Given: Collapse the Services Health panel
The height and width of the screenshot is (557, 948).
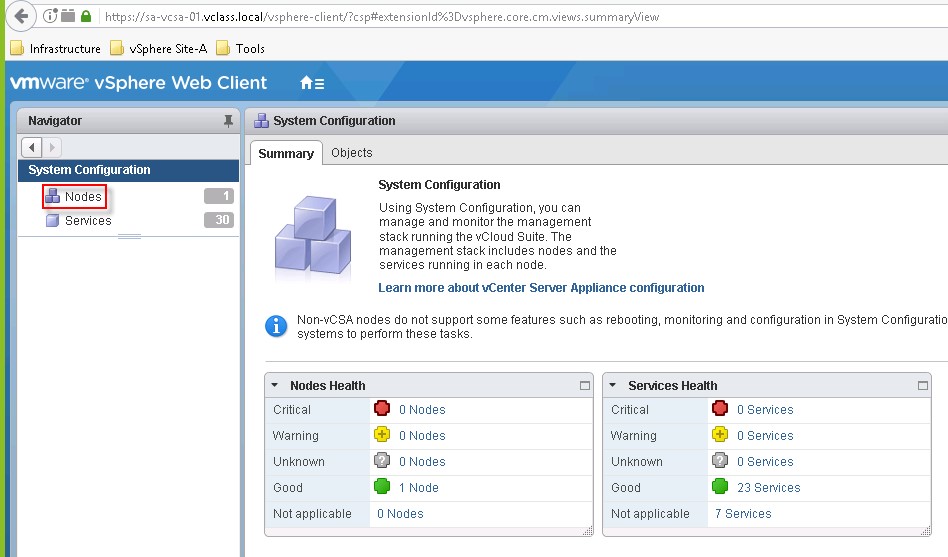Looking at the screenshot, I should [612, 385].
